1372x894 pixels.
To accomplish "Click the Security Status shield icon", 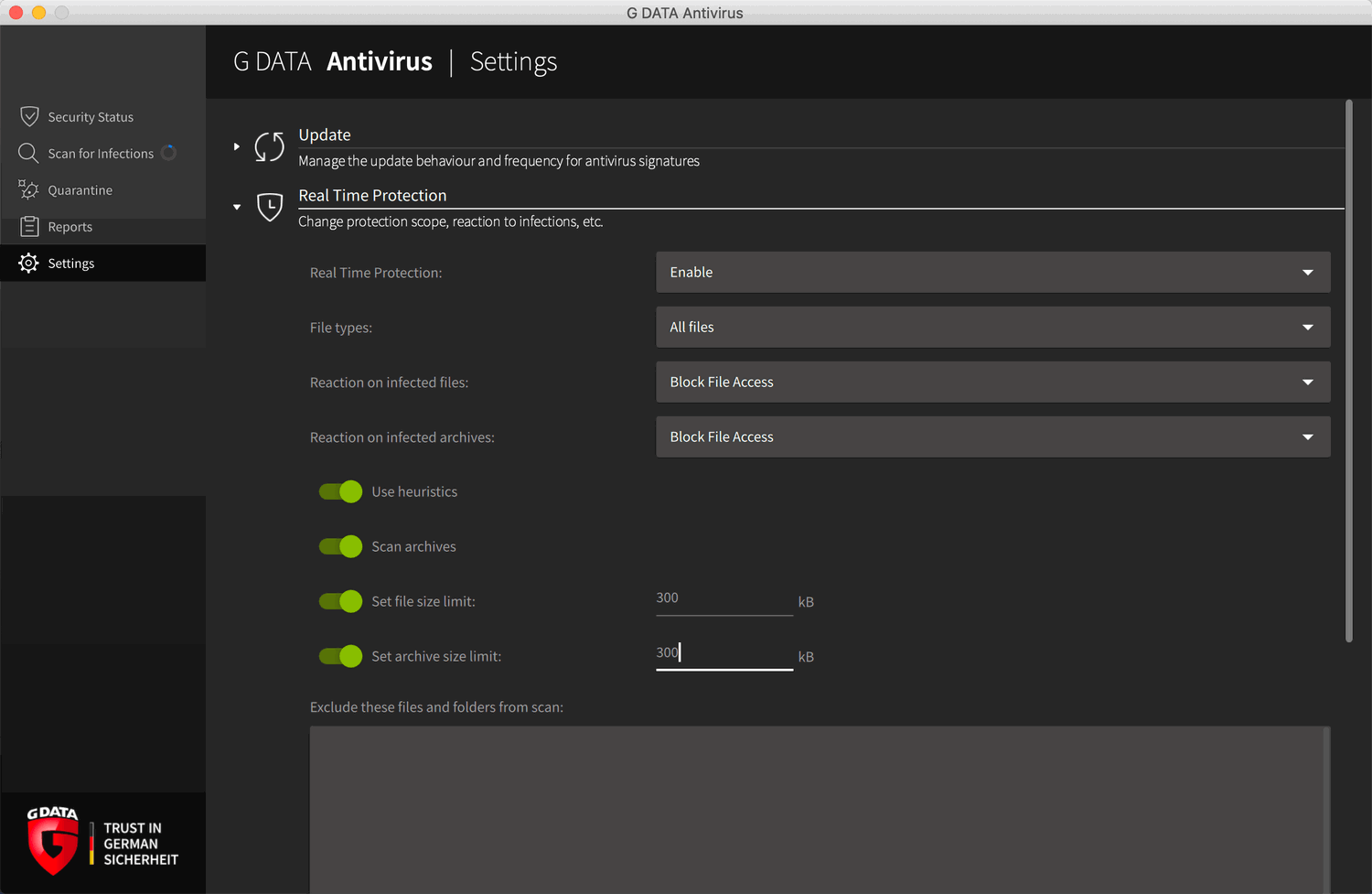I will point(29,116).
